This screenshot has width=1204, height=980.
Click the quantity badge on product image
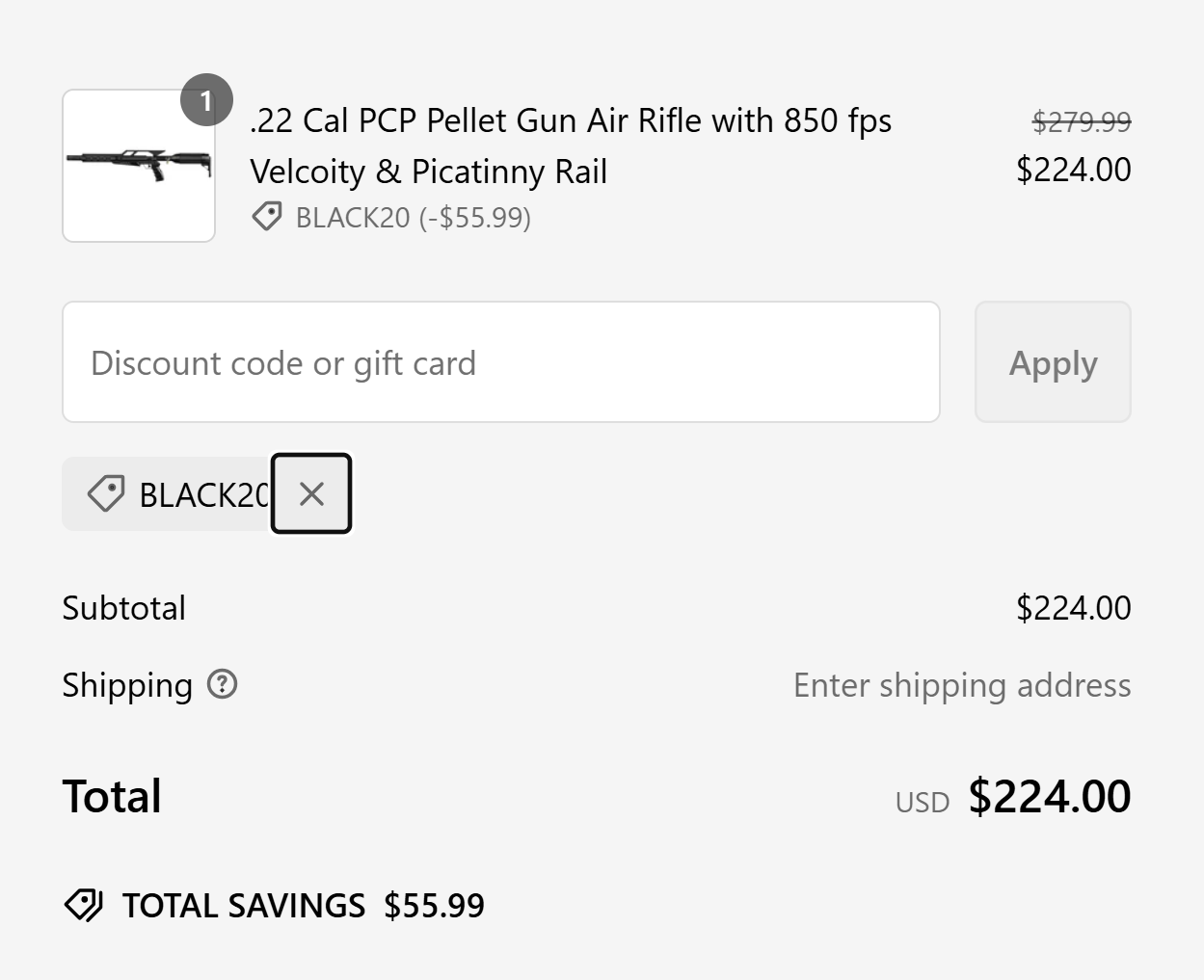[206, 99]
